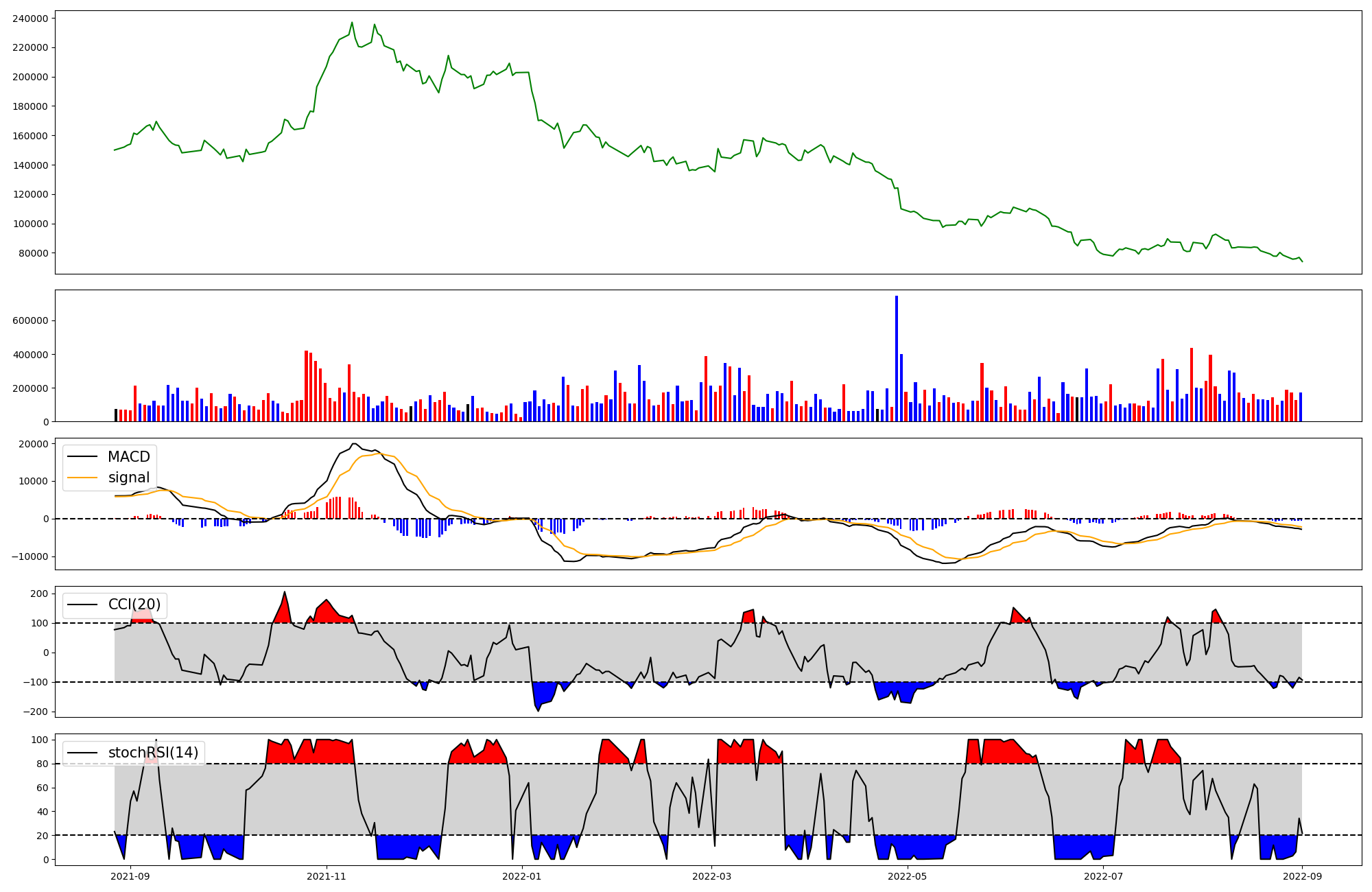1372x892 pixels.
Task: Click the MACD legend label
Action: 128,457
